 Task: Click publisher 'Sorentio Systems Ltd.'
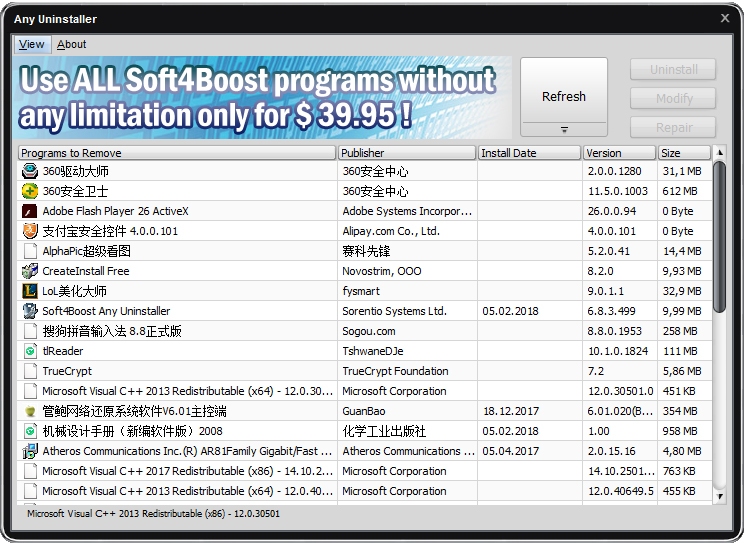(x=394, y=311)
